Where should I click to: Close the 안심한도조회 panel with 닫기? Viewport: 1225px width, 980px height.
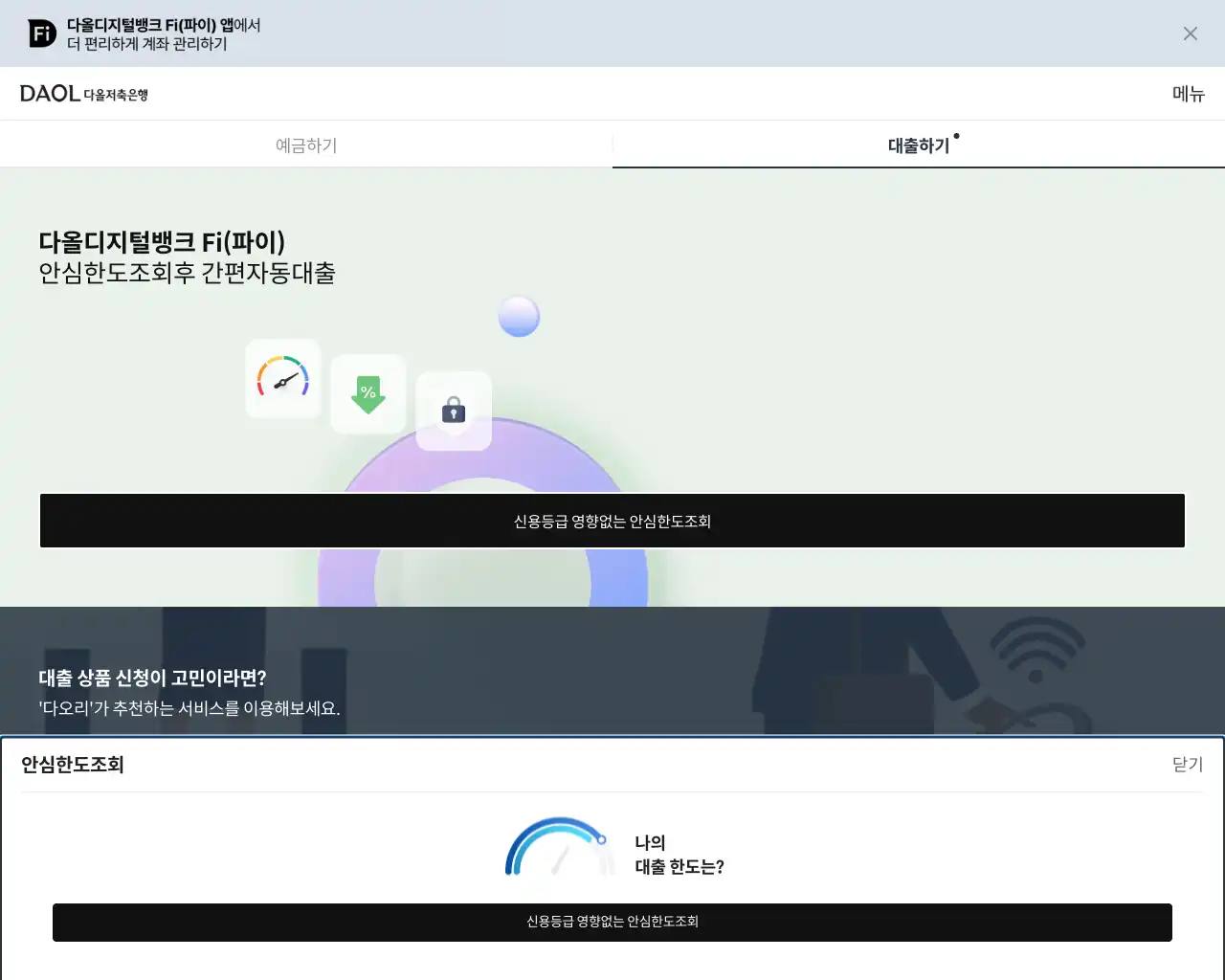[1188, 764]
